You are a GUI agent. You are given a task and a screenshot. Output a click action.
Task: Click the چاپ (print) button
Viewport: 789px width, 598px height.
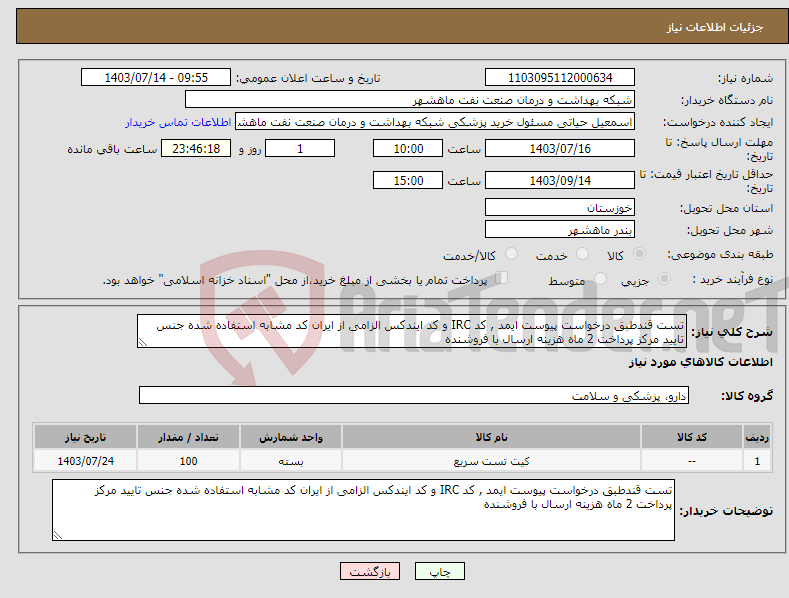439,571
